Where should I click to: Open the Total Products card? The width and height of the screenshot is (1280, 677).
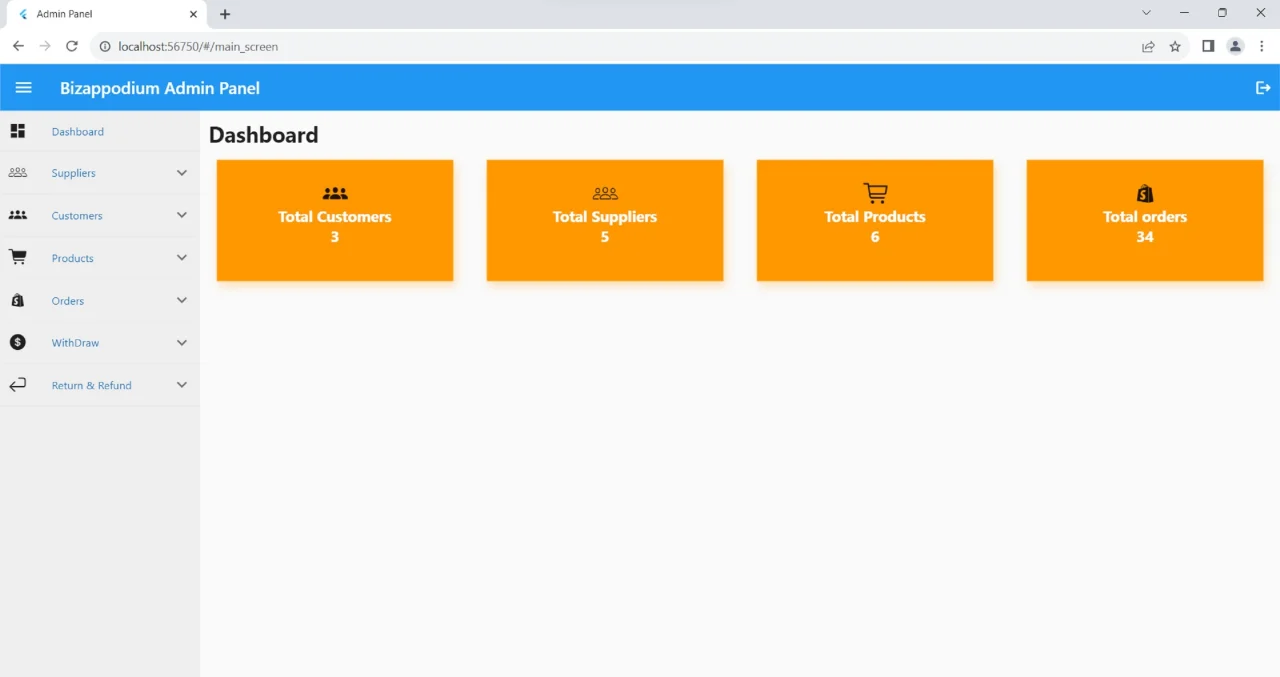875,220
